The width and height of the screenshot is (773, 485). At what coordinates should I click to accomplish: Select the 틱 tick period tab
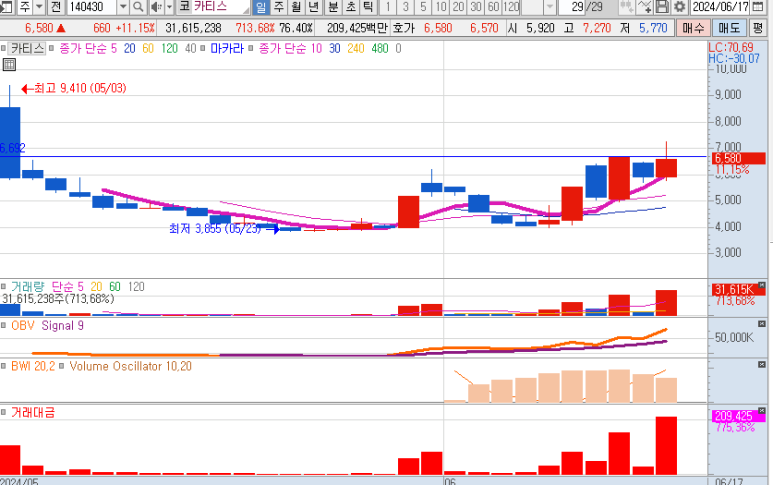368,7
